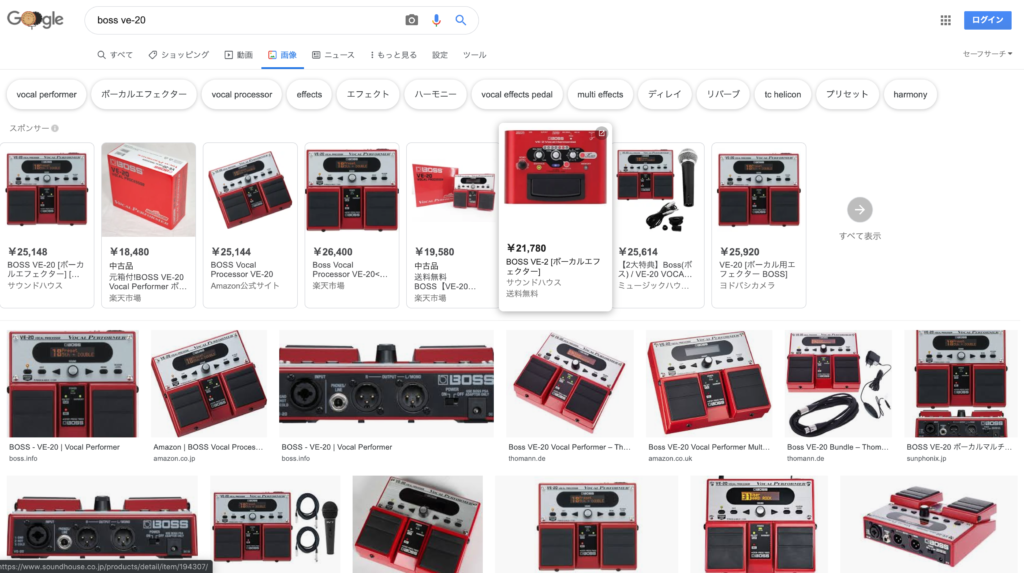
Task: Click the show-all arrow circle
Action: [859, 210]
